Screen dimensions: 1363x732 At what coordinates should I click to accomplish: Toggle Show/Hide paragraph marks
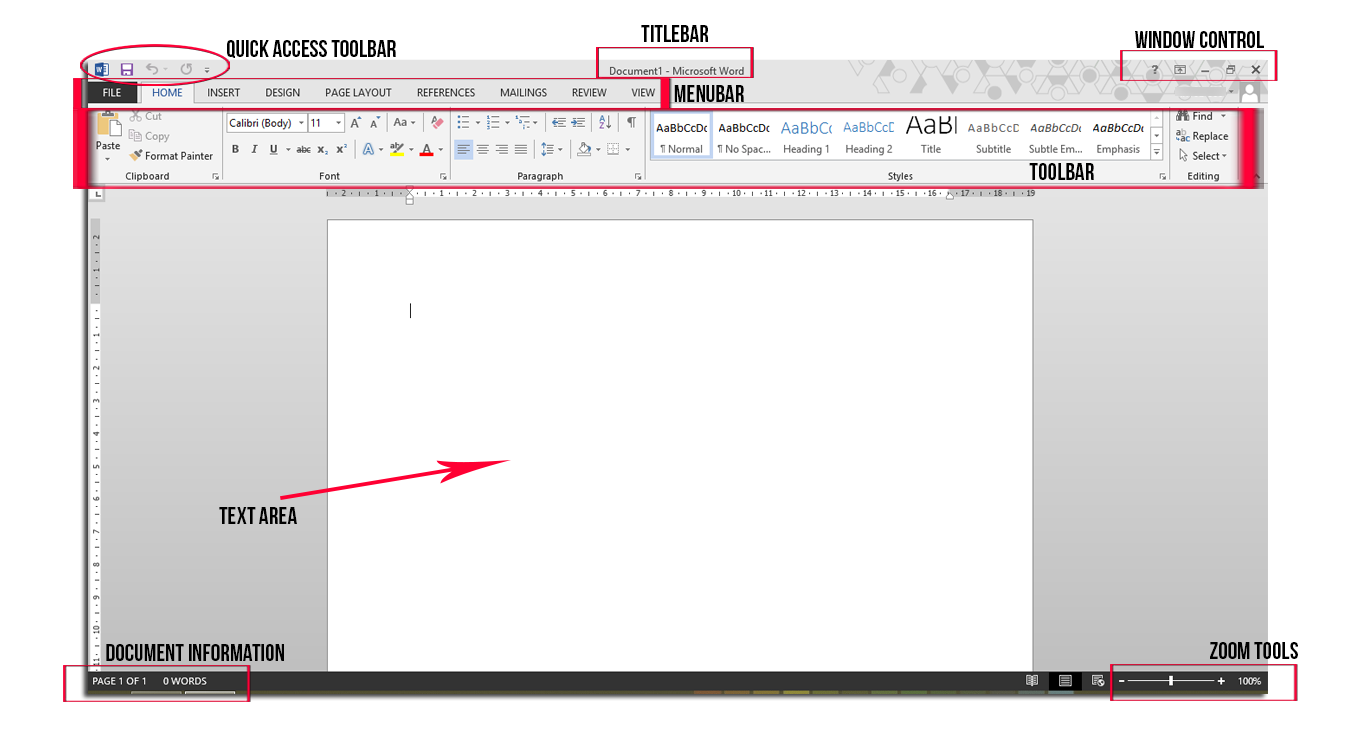click(x=630, y=121)
